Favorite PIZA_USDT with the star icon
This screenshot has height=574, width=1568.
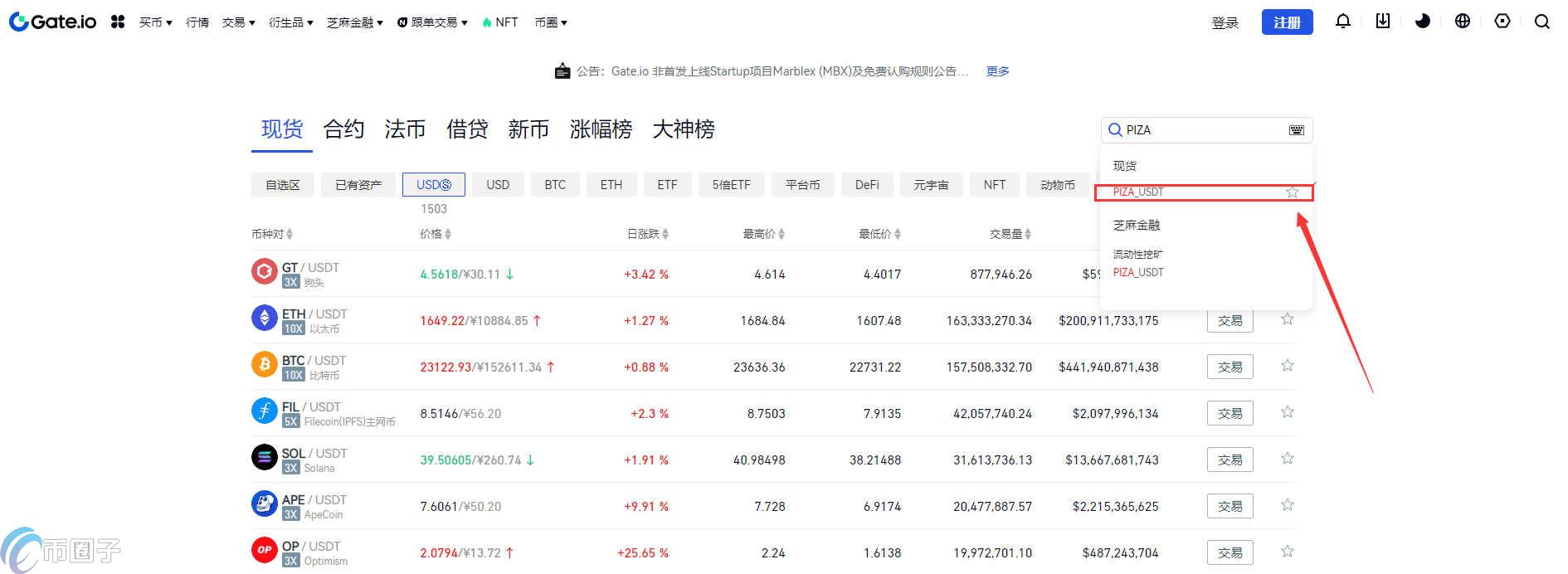pyautogui.click(x=1293, y=192)
